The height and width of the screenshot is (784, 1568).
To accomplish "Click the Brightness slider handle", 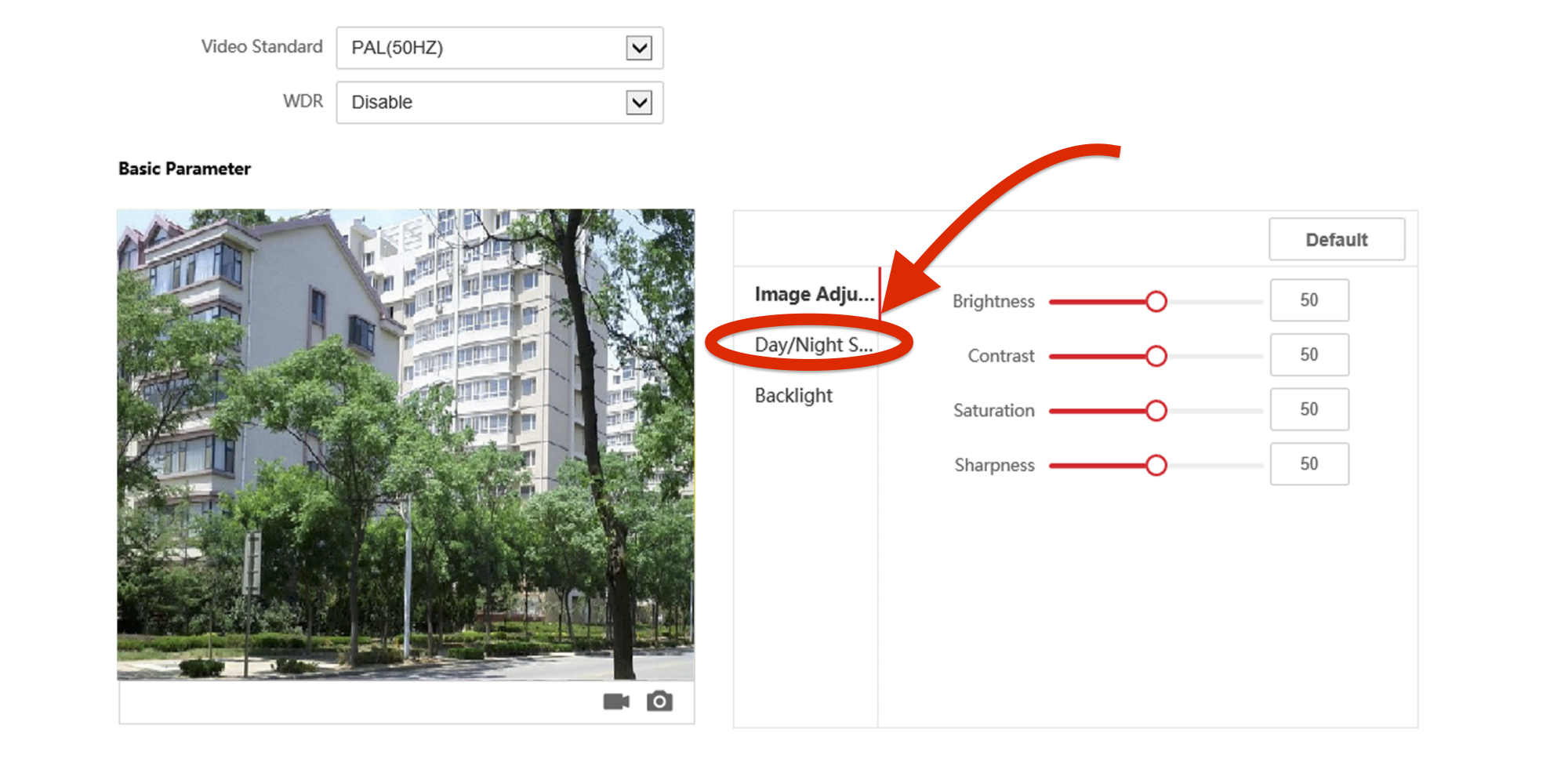I will coord(1156,301).
